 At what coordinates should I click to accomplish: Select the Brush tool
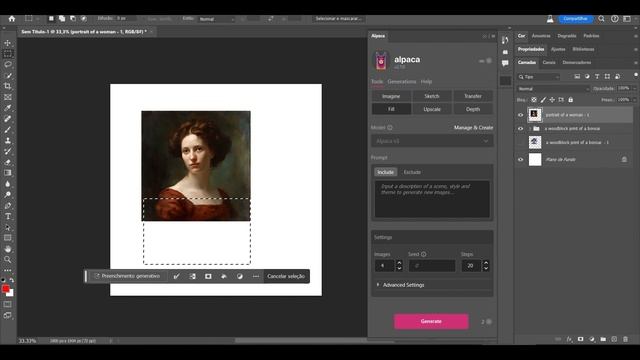pos(8,130)
